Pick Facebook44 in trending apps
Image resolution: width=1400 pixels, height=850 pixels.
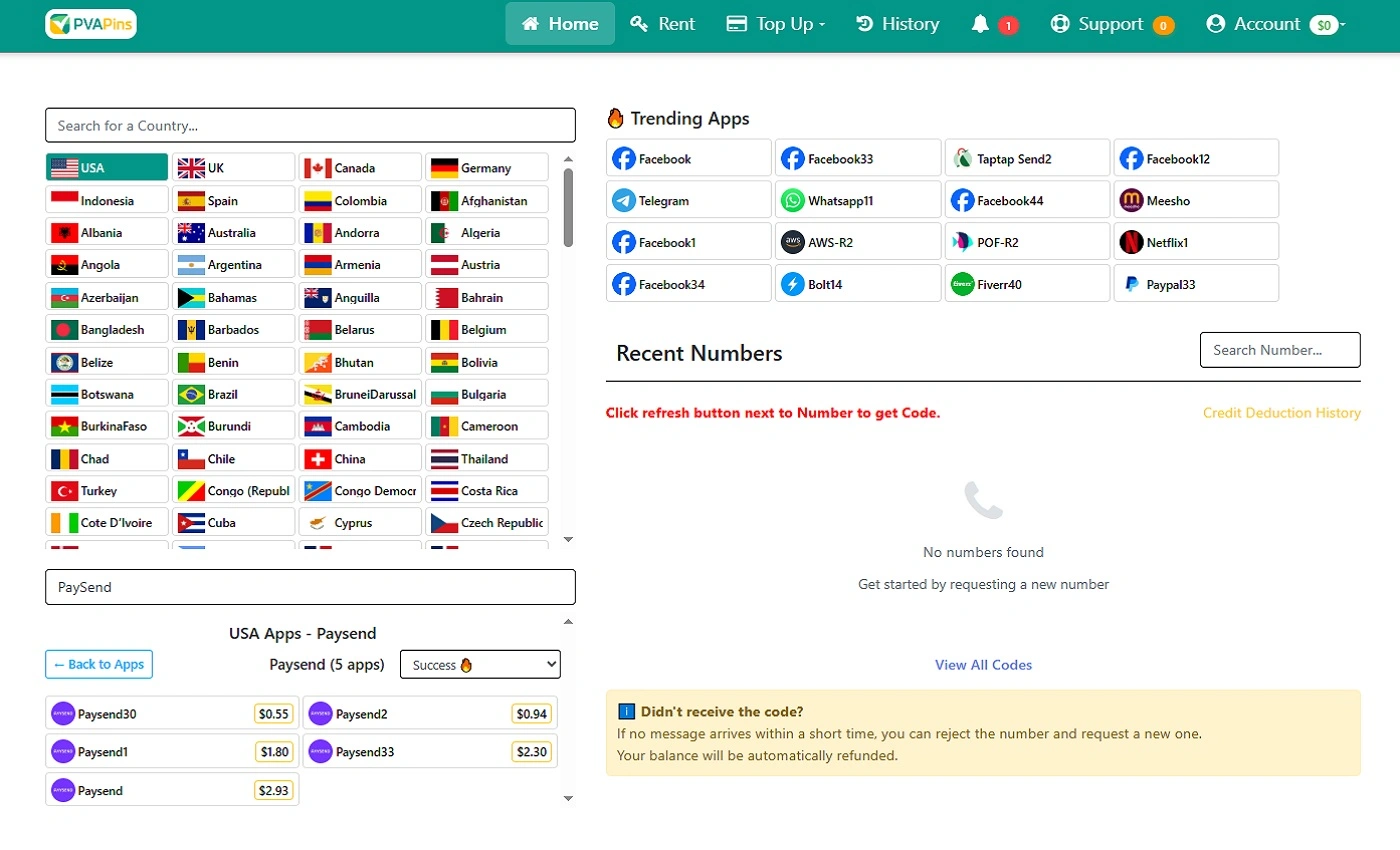coord(1027,200)
